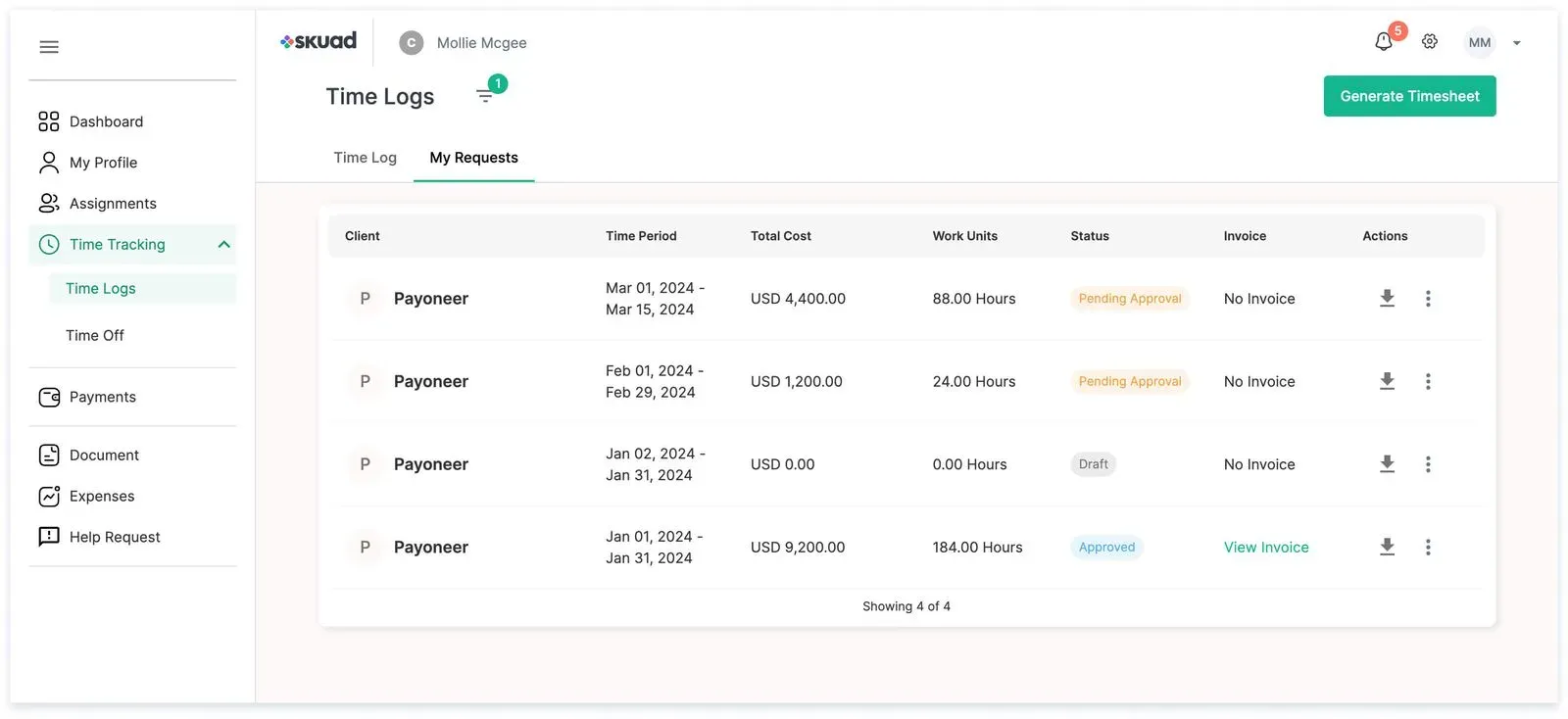Click the Time Period column header
This screenshot has height=719, width=1568.
pyautogui.click(x=641, y=236)
